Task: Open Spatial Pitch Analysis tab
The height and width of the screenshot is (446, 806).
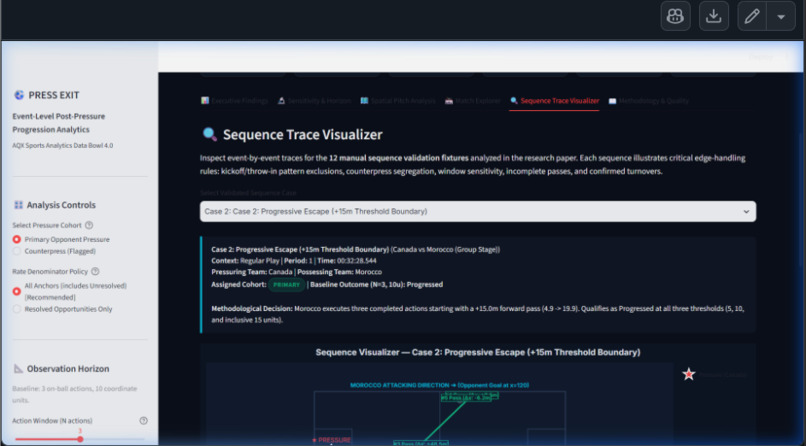Action: click(x=397, y=101)
